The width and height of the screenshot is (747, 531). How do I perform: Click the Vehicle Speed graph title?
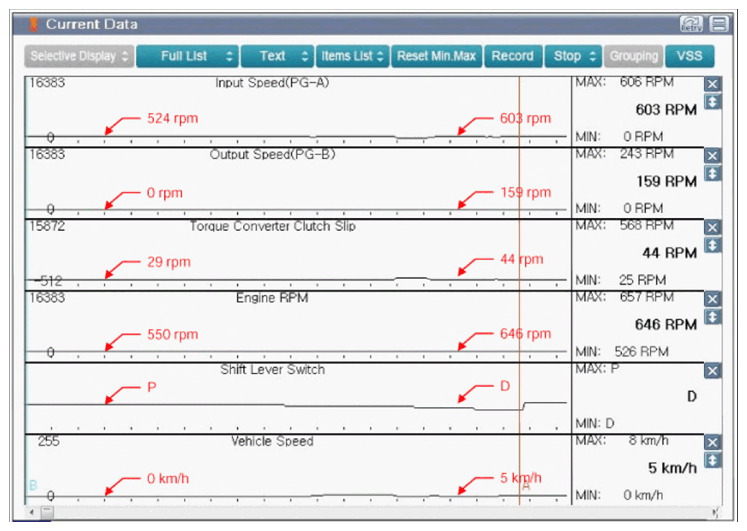[x=272, y=441]
